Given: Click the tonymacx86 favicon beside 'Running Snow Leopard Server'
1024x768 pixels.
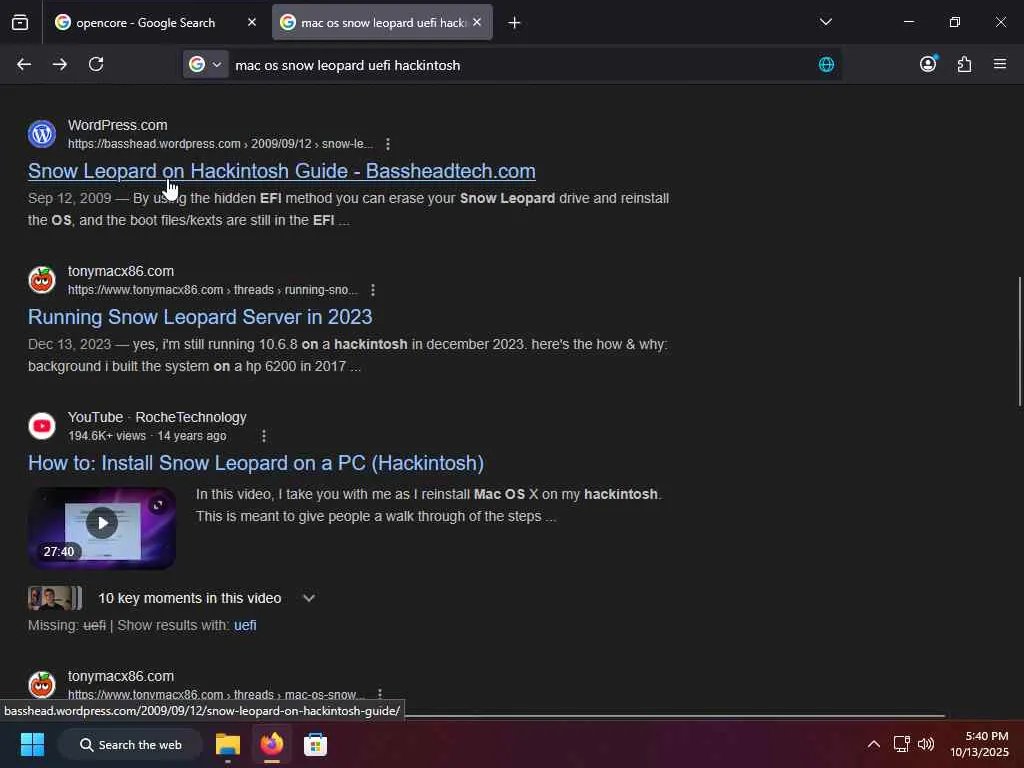Looking at the screenshot, I should pyautogui.click(x=42, y=280).
